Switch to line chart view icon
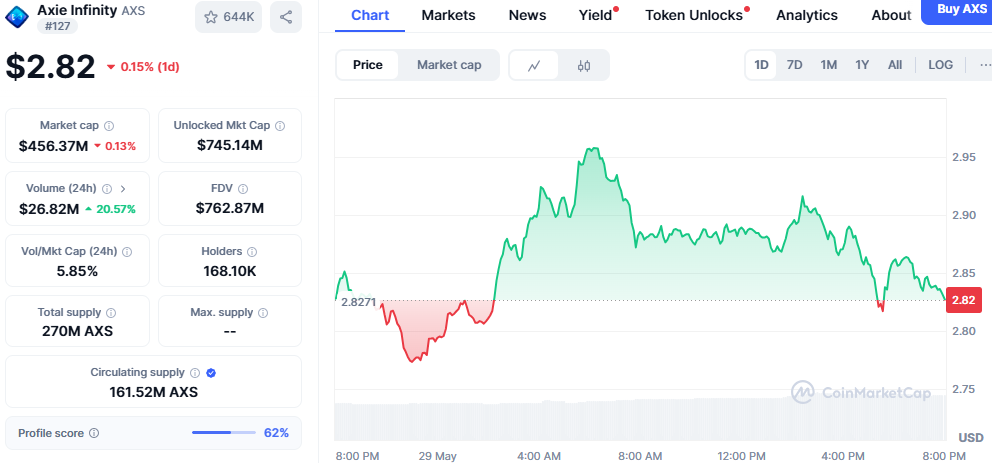 click(x=535, y=65)
